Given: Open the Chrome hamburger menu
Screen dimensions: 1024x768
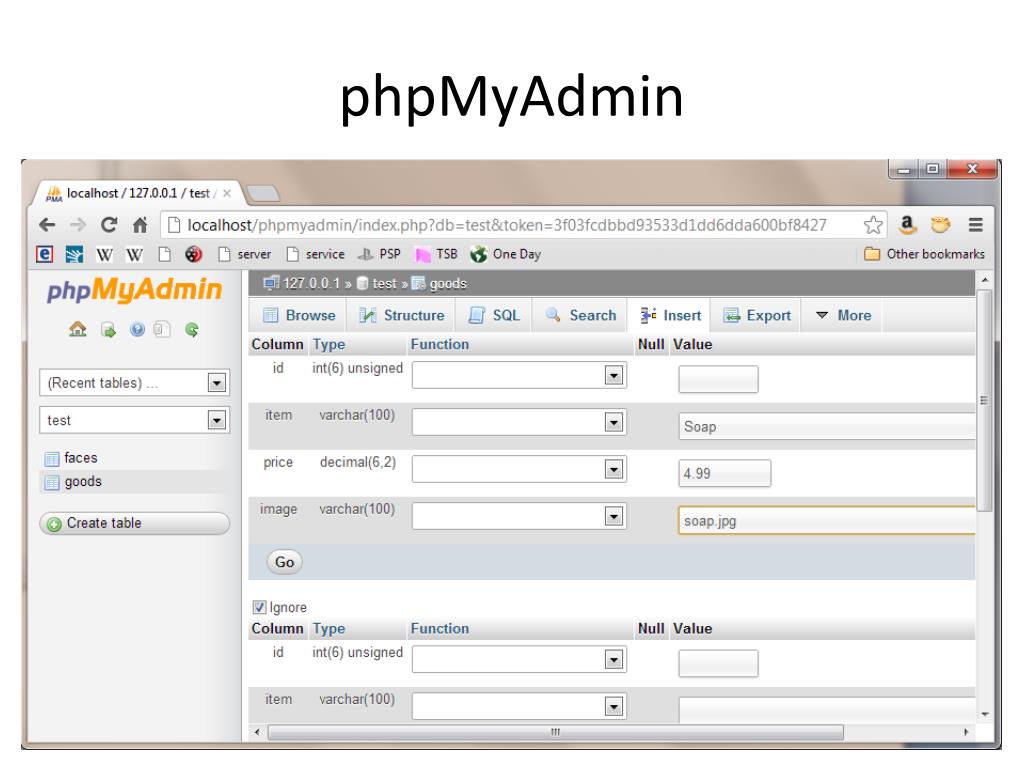Looking at the screenshot, I should [976, 225].
